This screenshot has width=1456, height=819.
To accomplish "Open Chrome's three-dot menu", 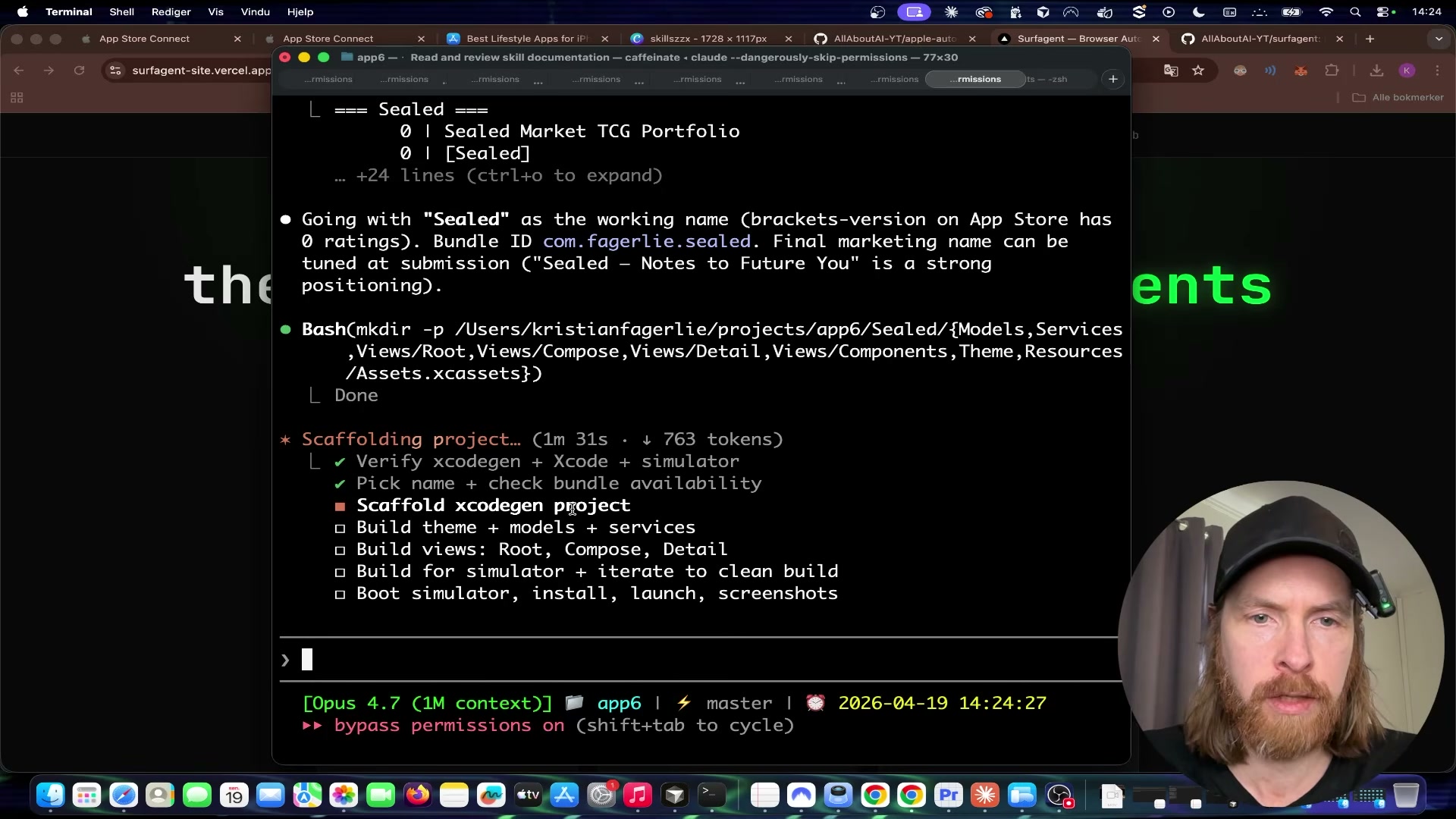I will click(1438, 70).
